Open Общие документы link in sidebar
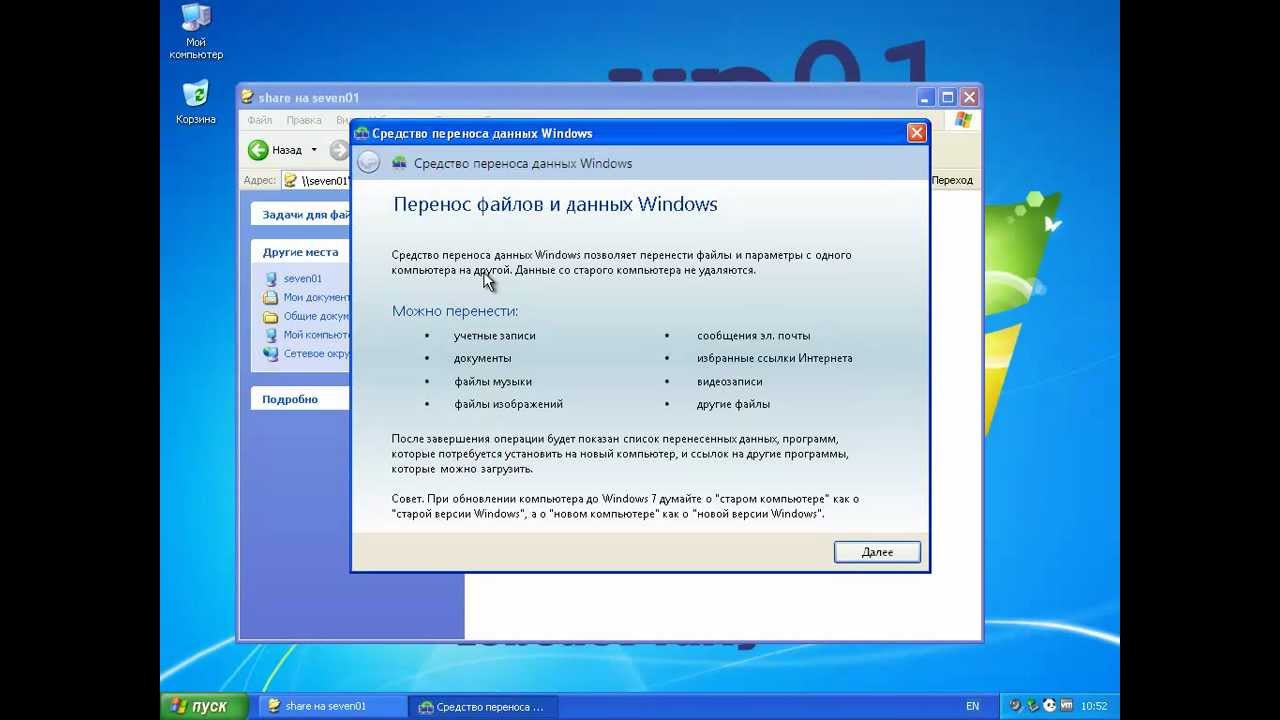Viewport: 1280px width, 720px height. 316,316
